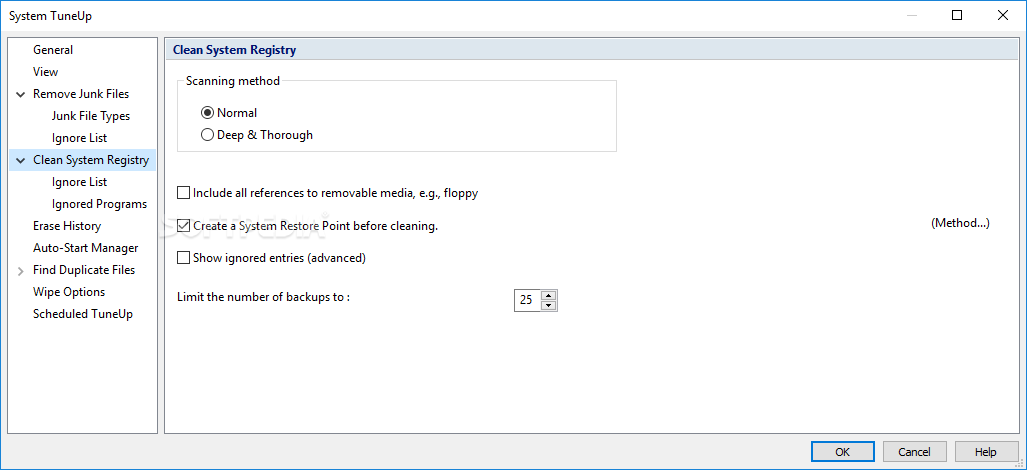The height and width of the screenshot is (470, 1027).
Task: Open General settings page
Action: 53,50
